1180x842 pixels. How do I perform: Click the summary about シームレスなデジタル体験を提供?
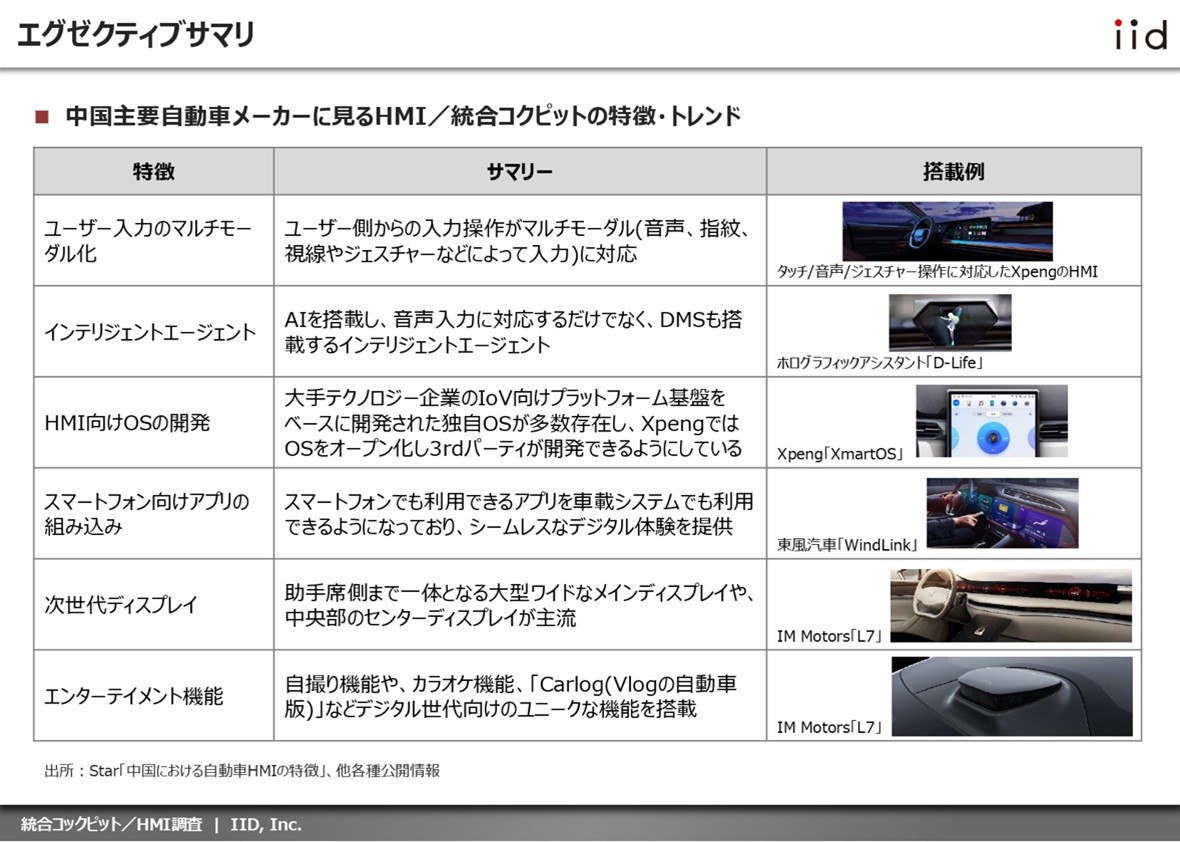[519, 514]
